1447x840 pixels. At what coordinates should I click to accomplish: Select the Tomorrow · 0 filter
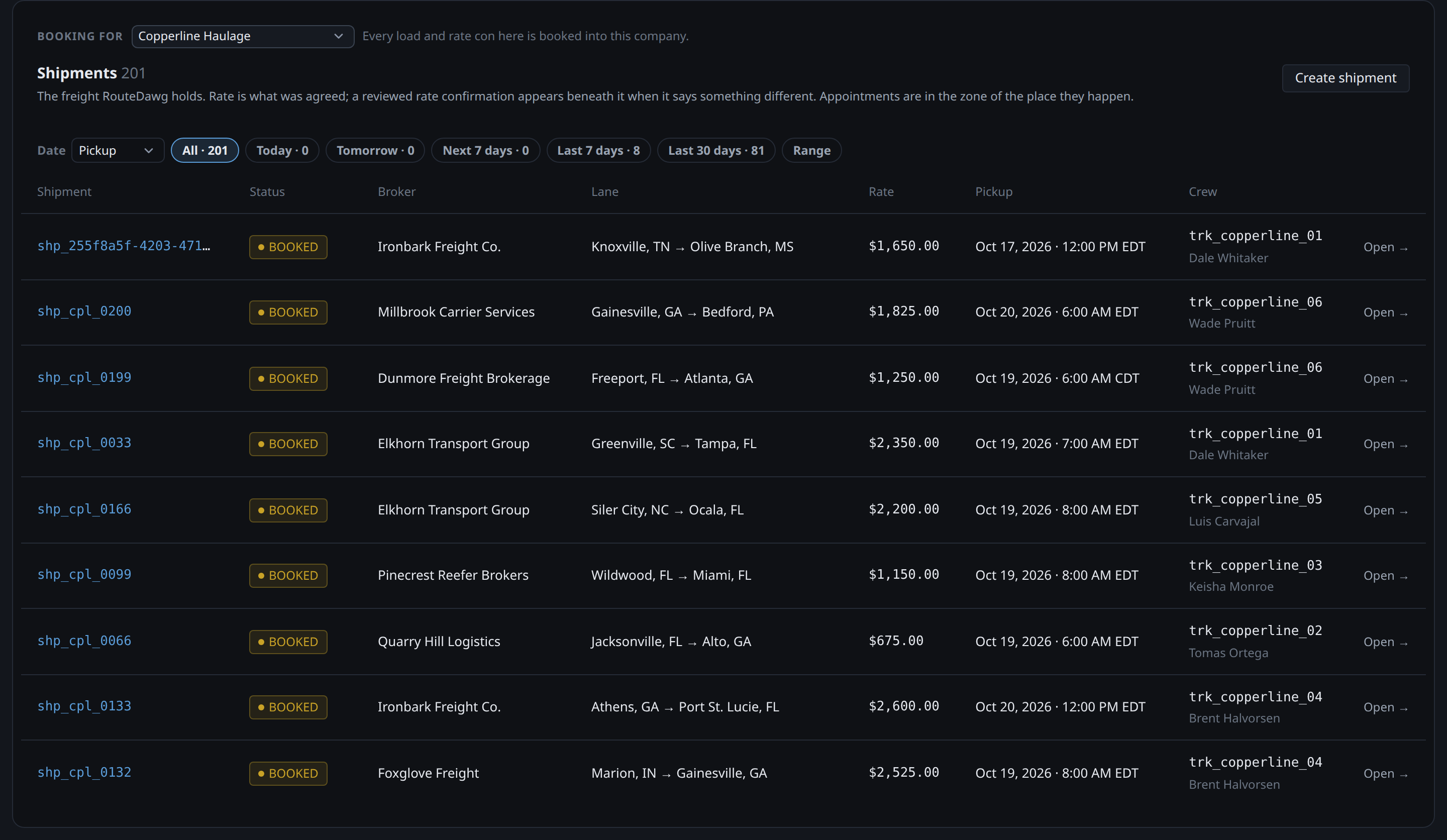[375, 150]
